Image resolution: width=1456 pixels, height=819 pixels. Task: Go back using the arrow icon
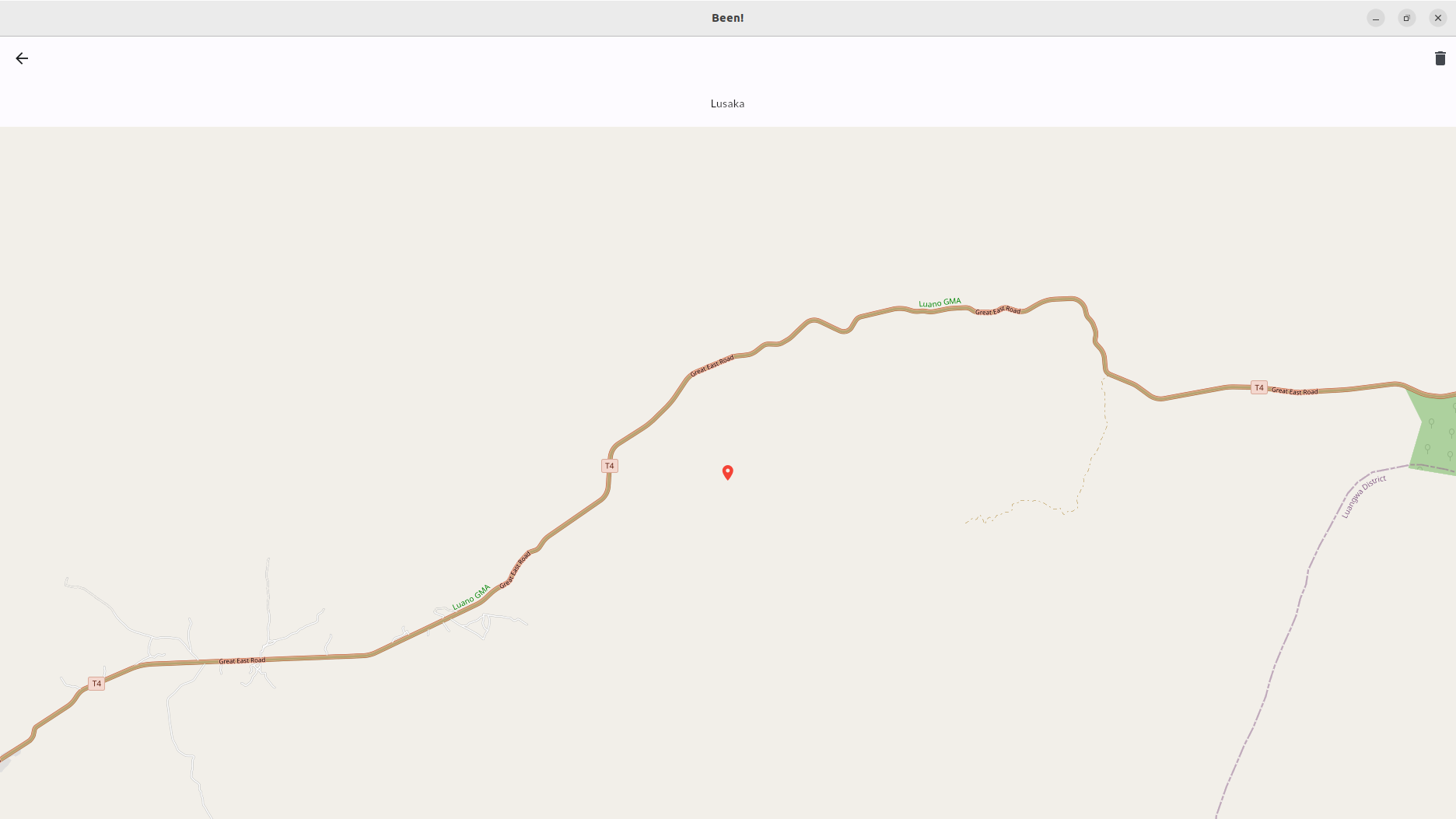[x=22, y=58]
